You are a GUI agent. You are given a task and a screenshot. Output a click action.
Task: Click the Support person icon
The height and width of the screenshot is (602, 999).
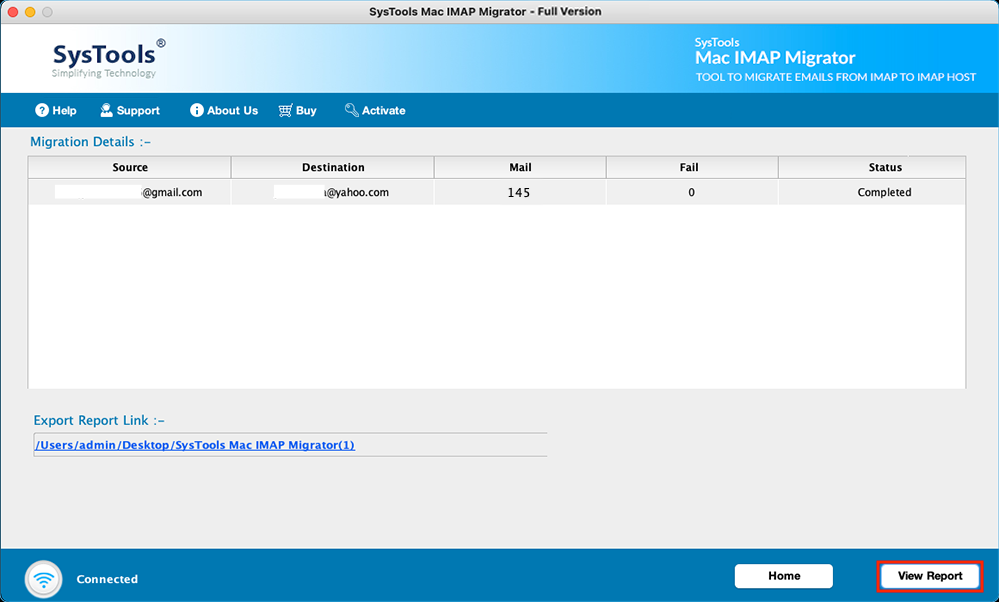[106, 110]
